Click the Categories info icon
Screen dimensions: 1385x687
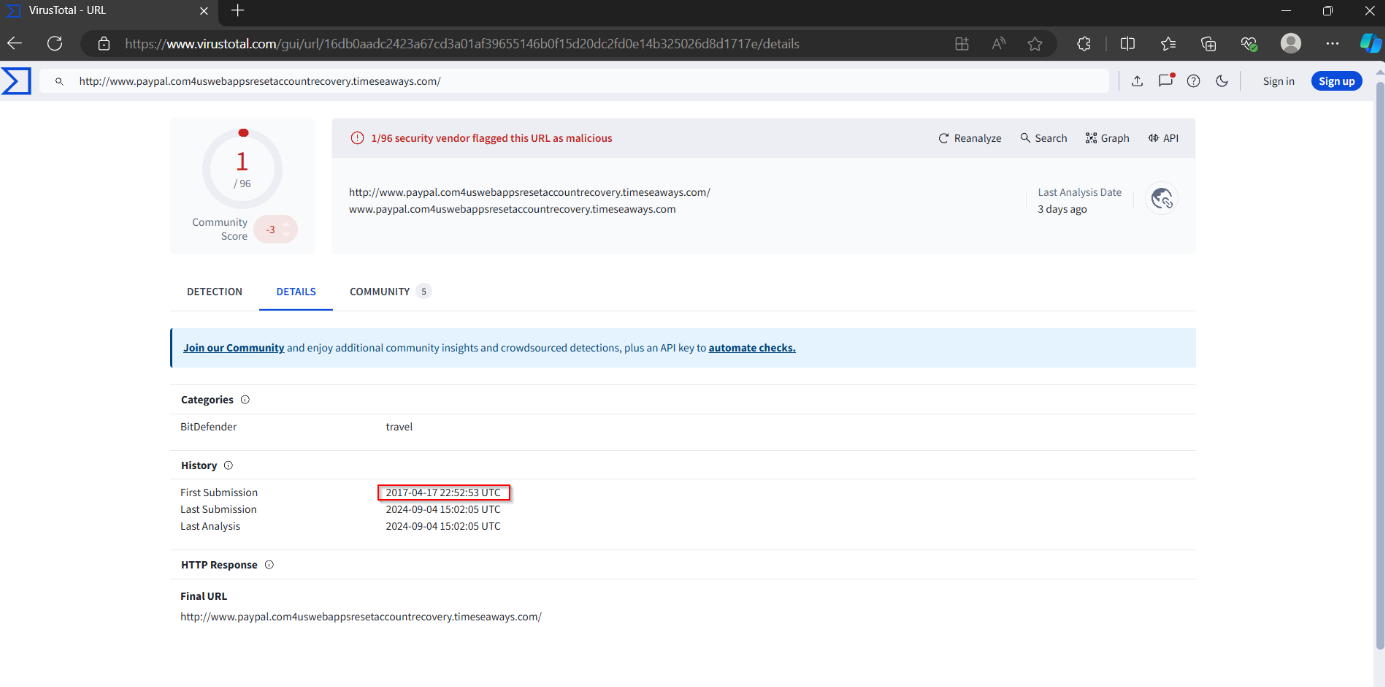(245, 399)
